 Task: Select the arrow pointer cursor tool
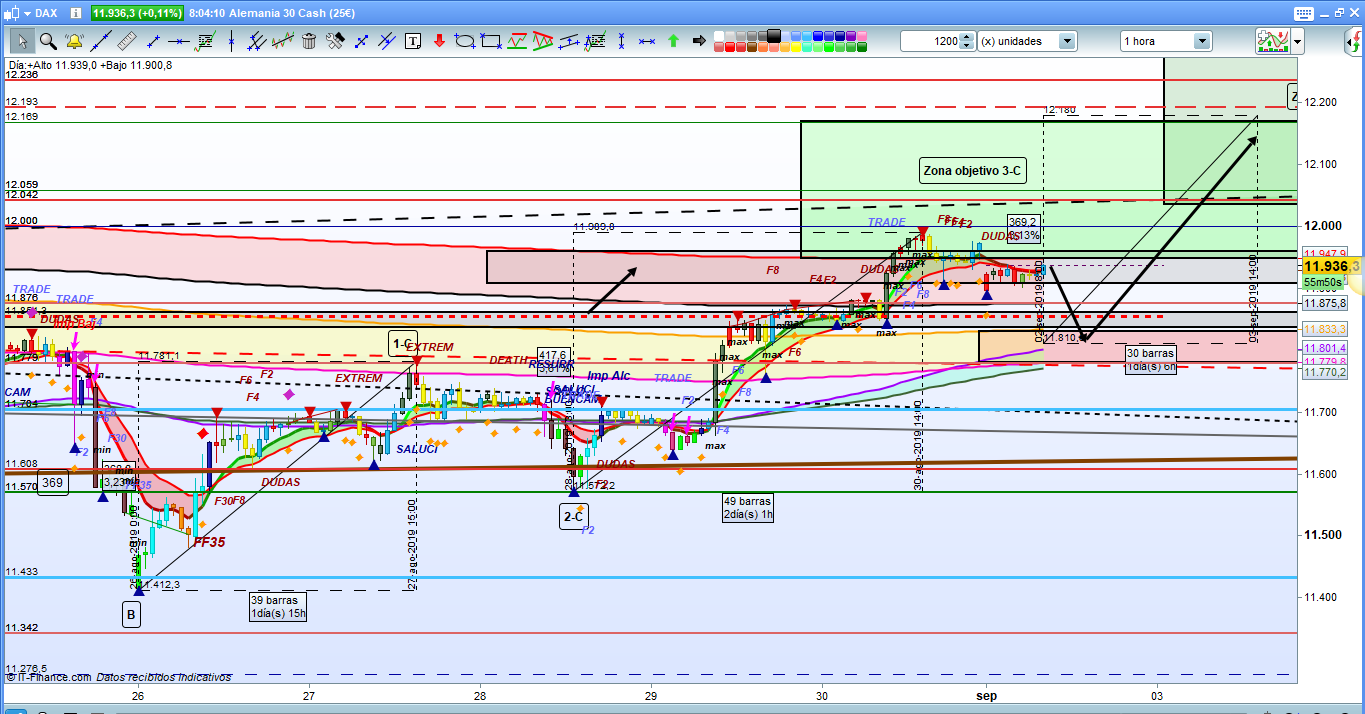[22, 41]
